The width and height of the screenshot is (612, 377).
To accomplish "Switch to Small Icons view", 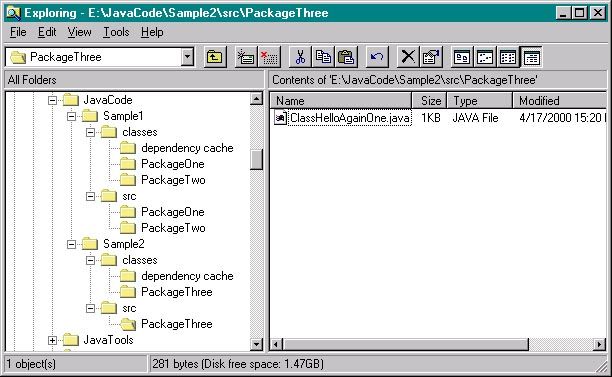I will (485, 57).
